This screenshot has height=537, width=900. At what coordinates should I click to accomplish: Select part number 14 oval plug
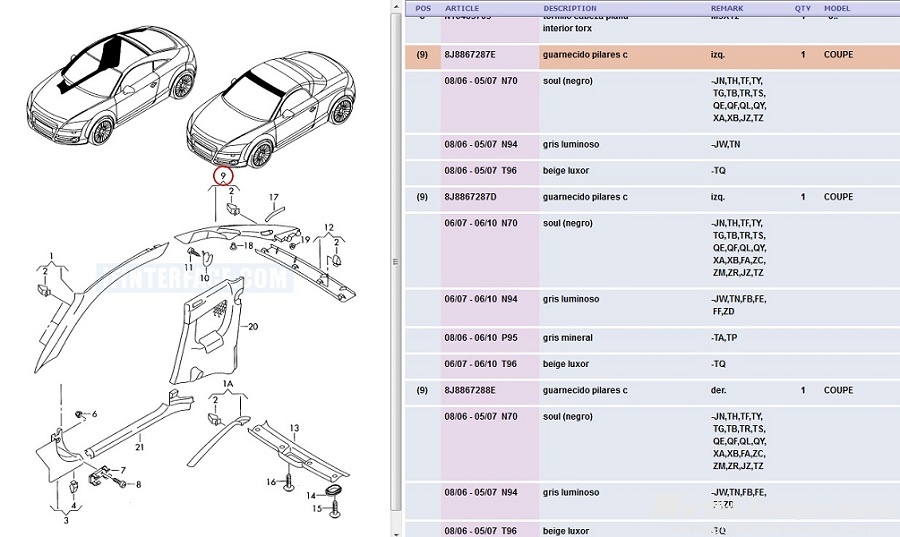(x=335, y=492)
